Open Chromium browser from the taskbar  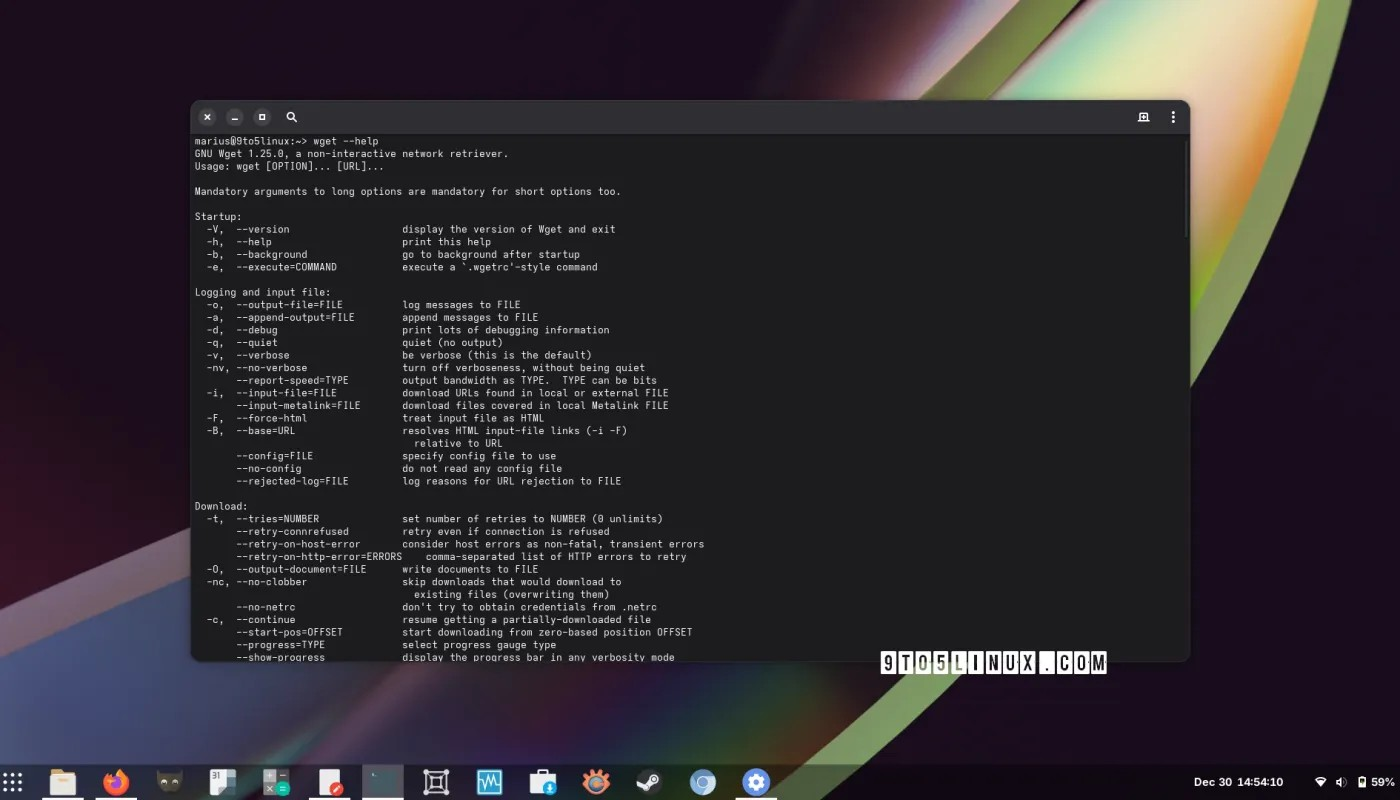[703, 781]
